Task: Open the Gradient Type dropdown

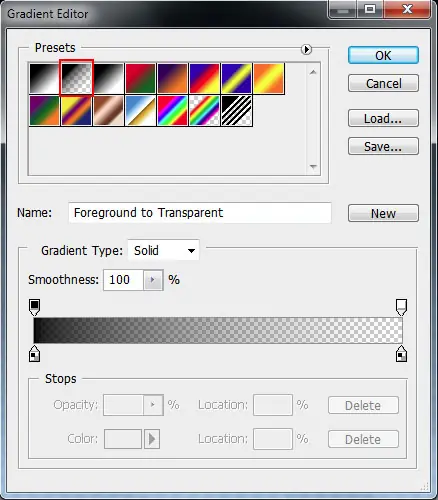Action: click(163, 250)
